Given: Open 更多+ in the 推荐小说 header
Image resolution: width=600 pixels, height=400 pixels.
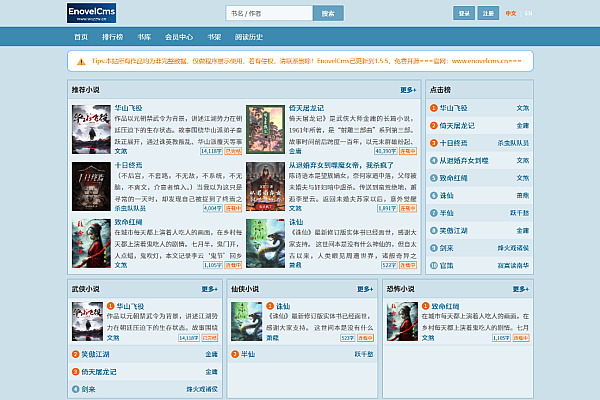Looking at the screenshot, I should (408, 90).
